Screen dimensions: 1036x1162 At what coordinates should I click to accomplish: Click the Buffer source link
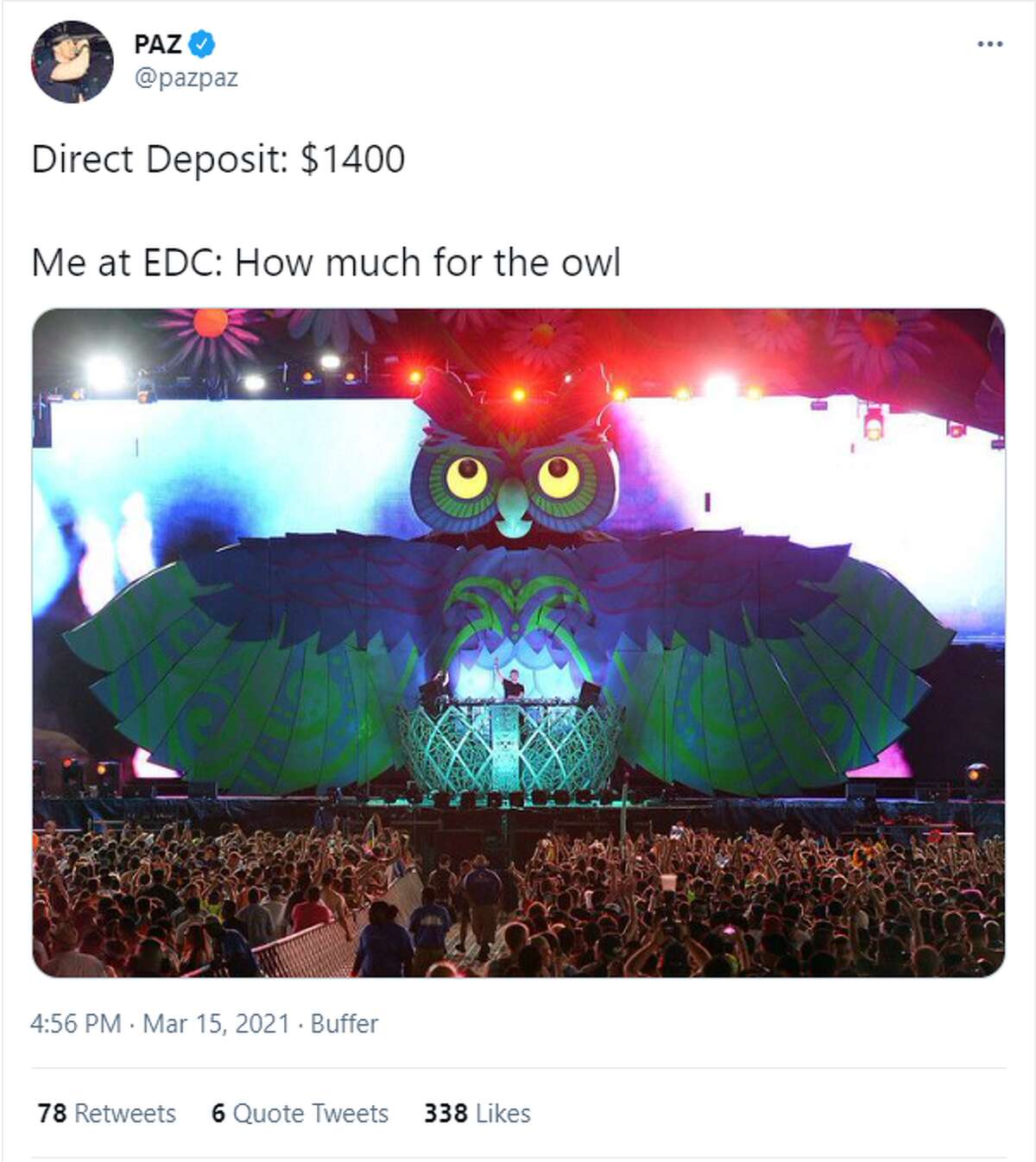coord(344,1024)
